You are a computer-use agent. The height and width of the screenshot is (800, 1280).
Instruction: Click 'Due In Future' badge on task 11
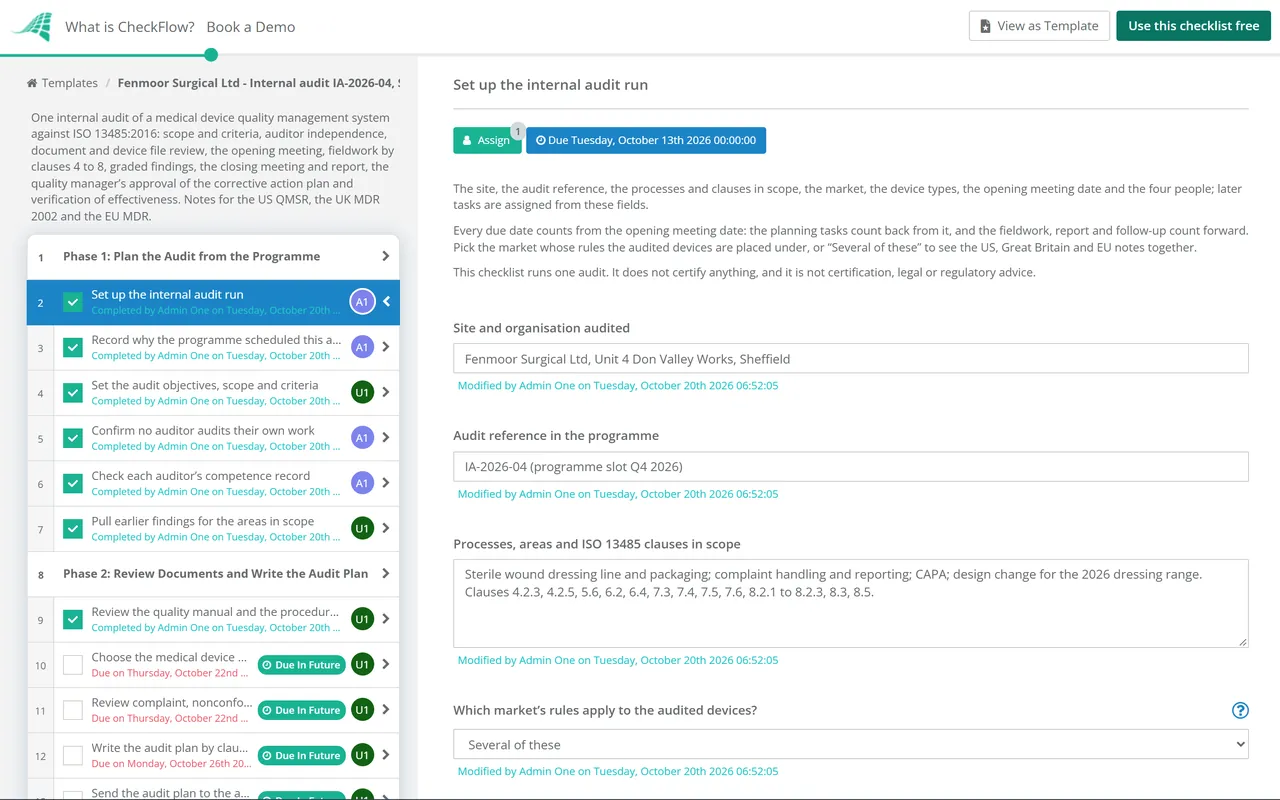(x=301, y=710)
